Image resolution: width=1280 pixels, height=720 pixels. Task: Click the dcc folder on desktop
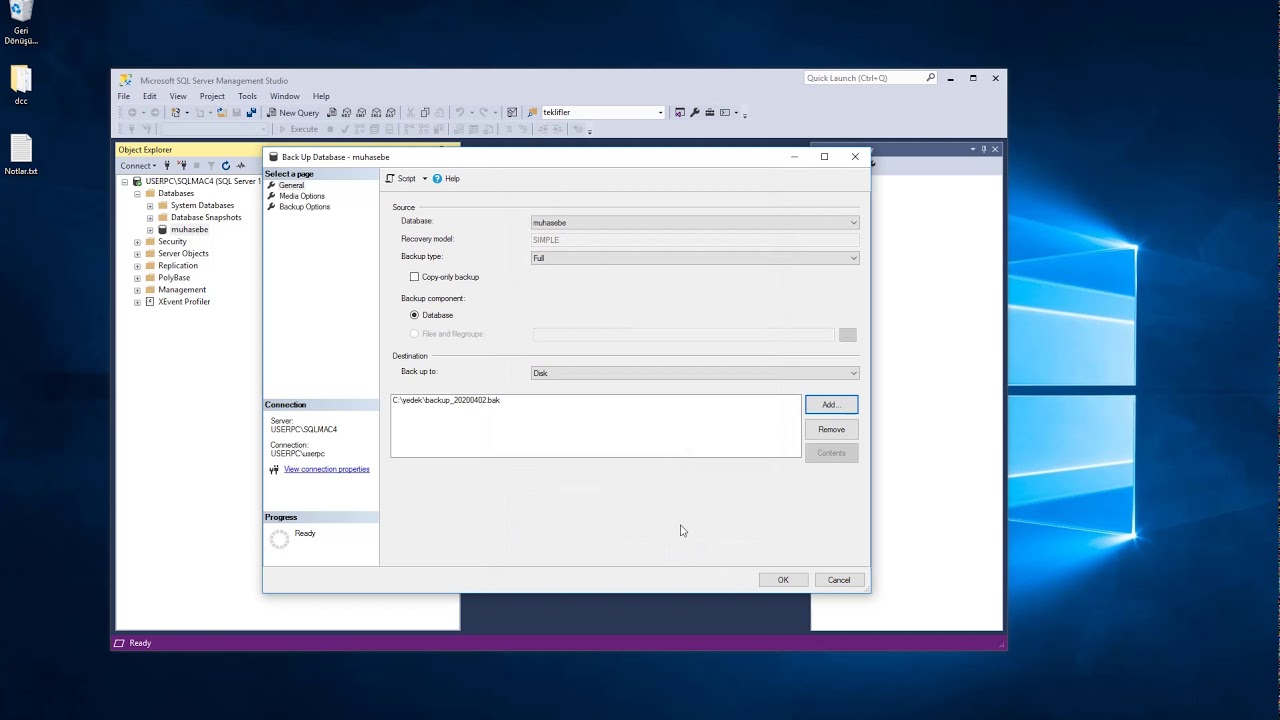coord(21,85)
